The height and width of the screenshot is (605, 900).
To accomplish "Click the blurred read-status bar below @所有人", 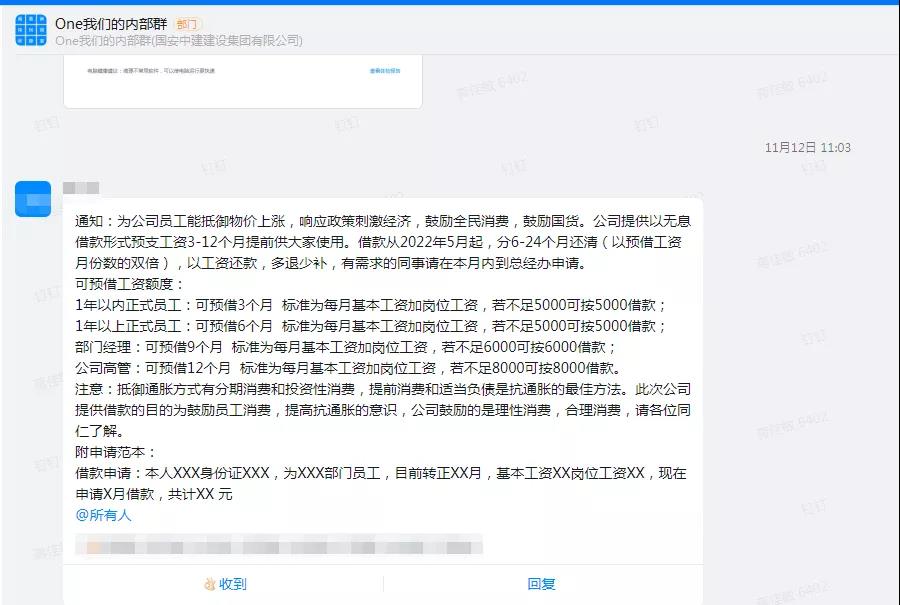I will tap(279, 545).
